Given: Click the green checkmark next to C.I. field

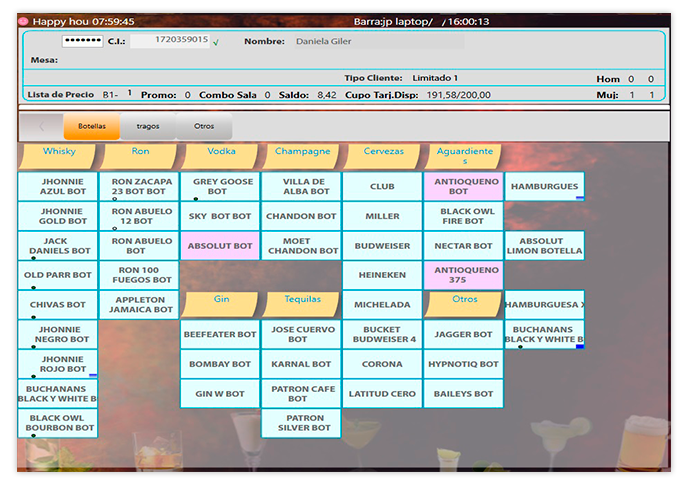Looking at the screenshot, I should click(x=216, y=42).
